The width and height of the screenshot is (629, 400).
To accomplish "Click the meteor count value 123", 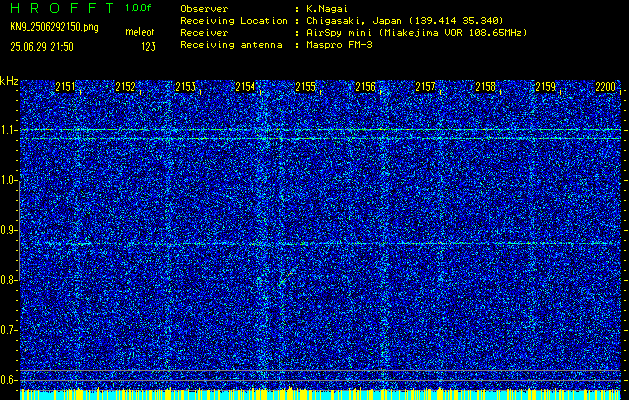I will (x=148, y=47).
